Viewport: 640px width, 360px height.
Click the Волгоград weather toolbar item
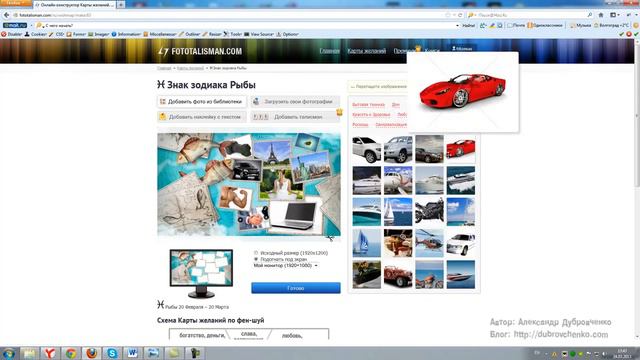pos(611,25)
